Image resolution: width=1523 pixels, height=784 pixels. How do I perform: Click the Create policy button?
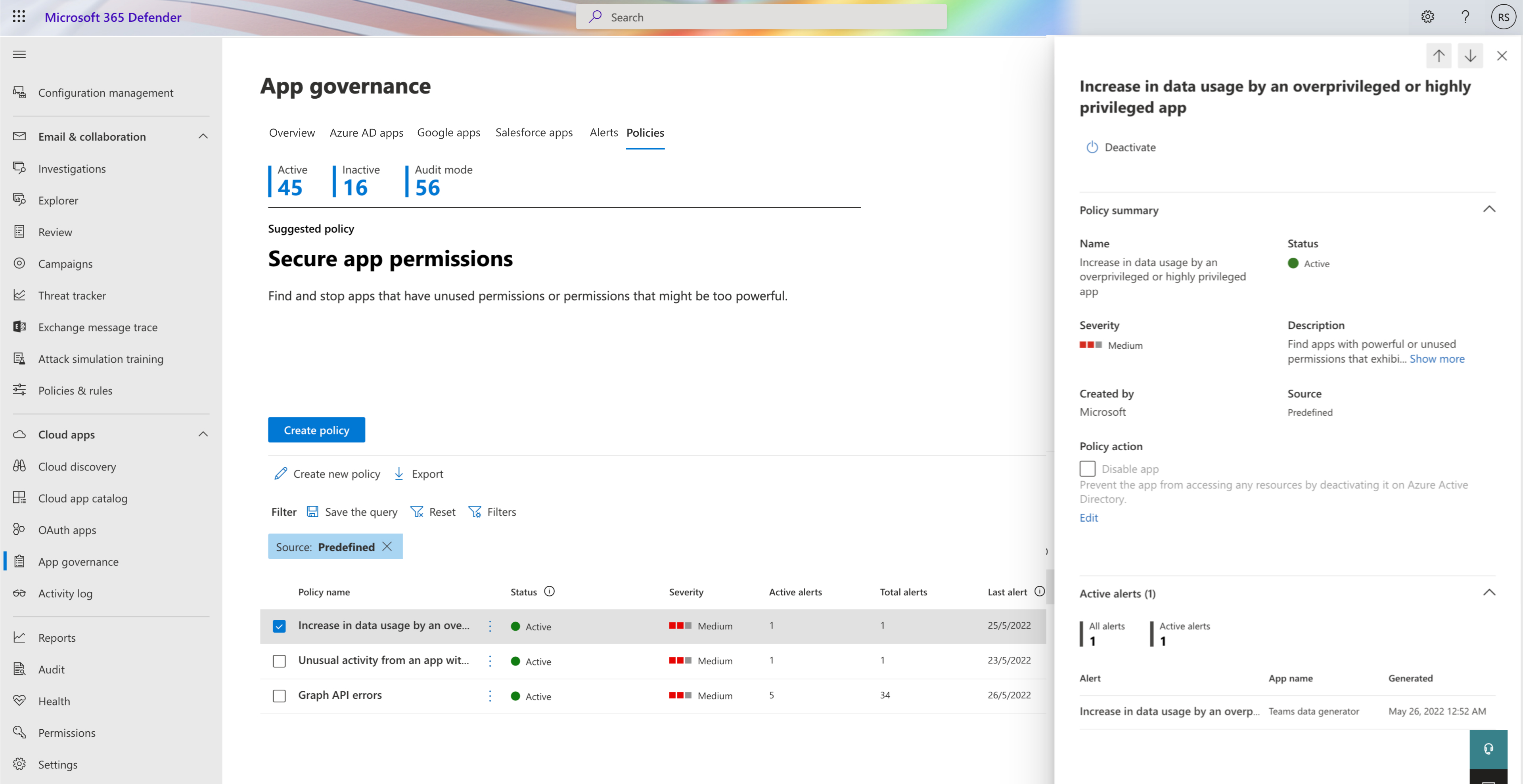click(x=316, y=430)
